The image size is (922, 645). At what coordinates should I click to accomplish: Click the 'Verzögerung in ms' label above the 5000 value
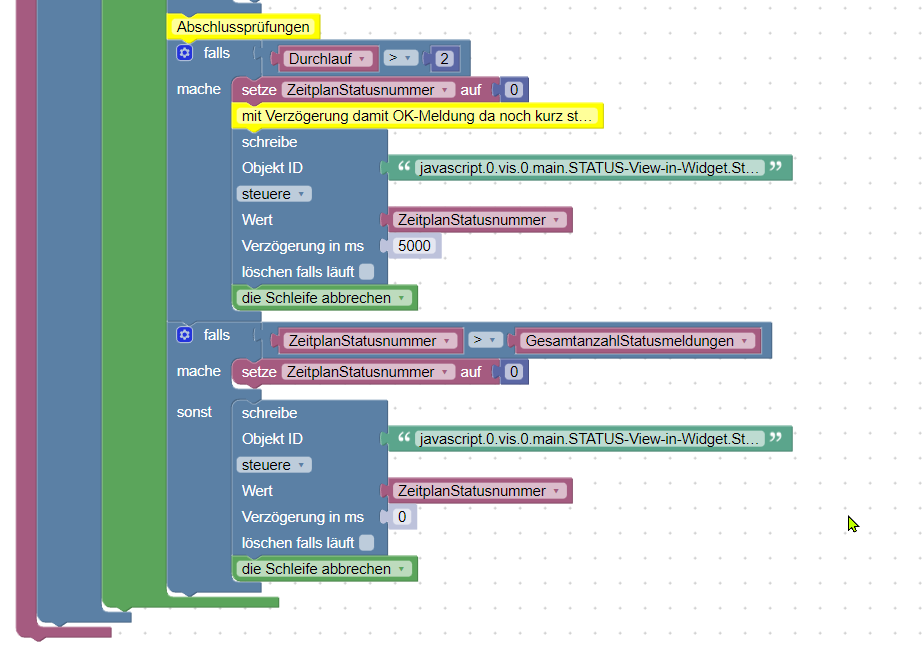click(303, 246)
